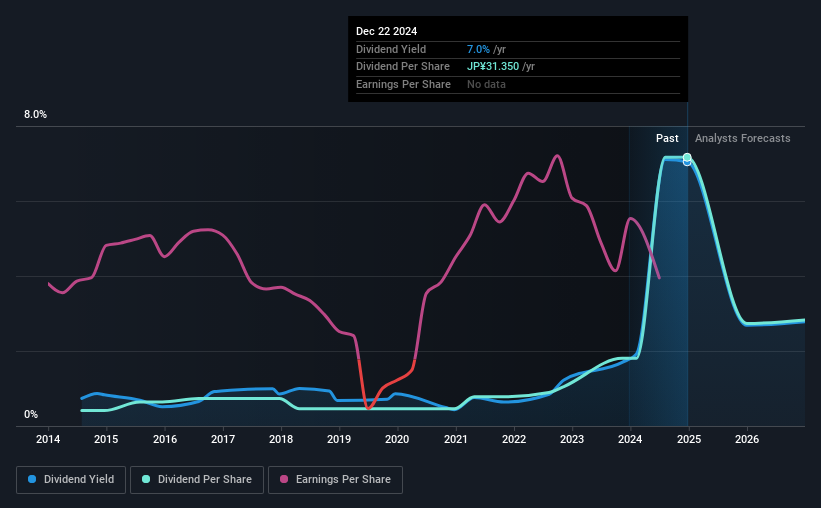821x508 pixels.
Task: Click the 2016 x-axis year label
Action: [x=165, y=439]
